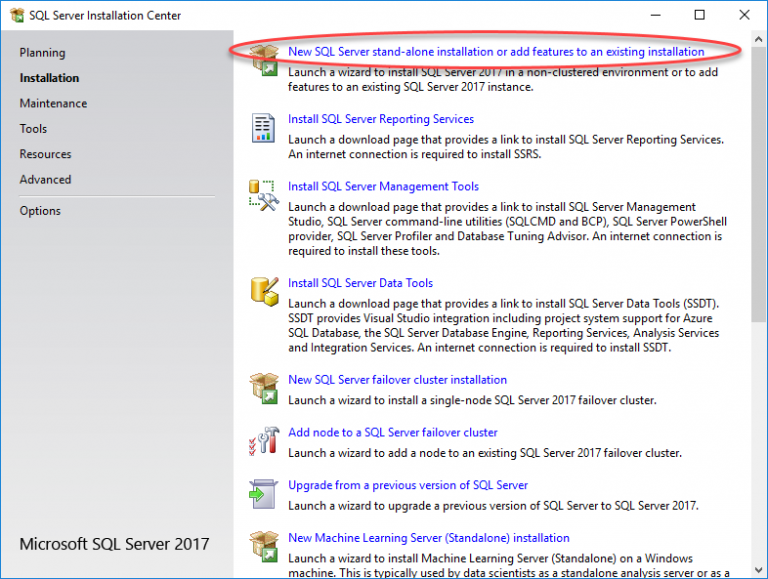Select Tools in the left sidebar
The image size is (768, 579).
pos(33,129)
